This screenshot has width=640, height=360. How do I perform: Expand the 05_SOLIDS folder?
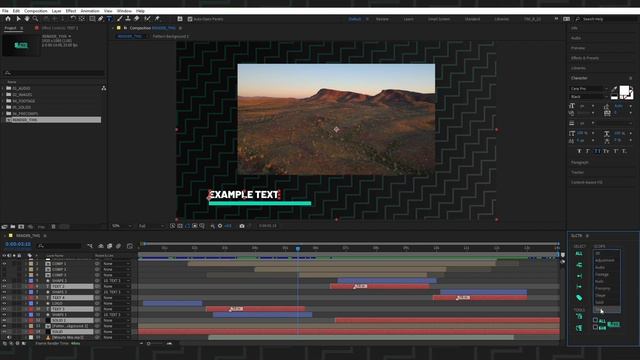pos(3,107)
